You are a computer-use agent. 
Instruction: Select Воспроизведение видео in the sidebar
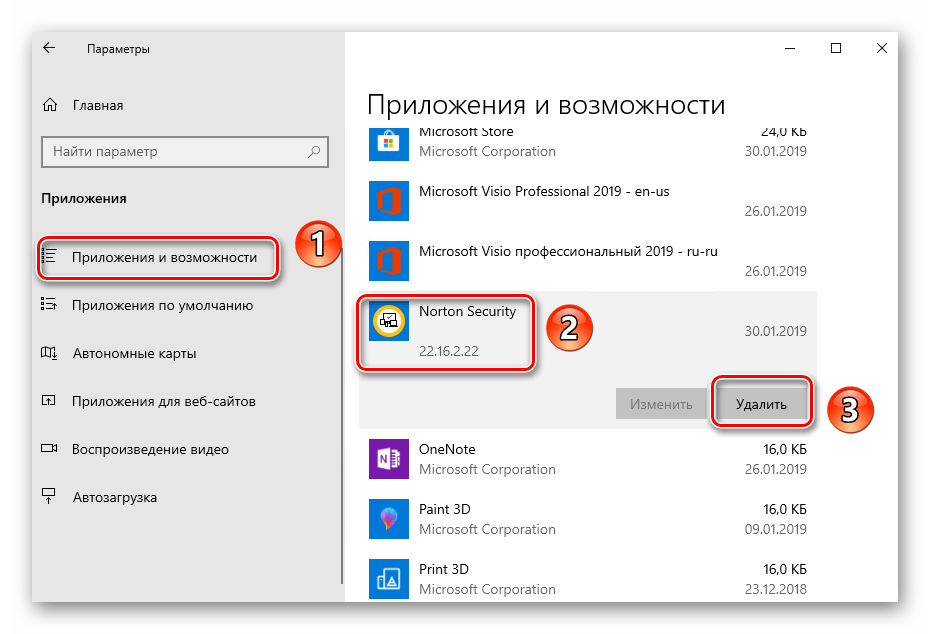150,449
